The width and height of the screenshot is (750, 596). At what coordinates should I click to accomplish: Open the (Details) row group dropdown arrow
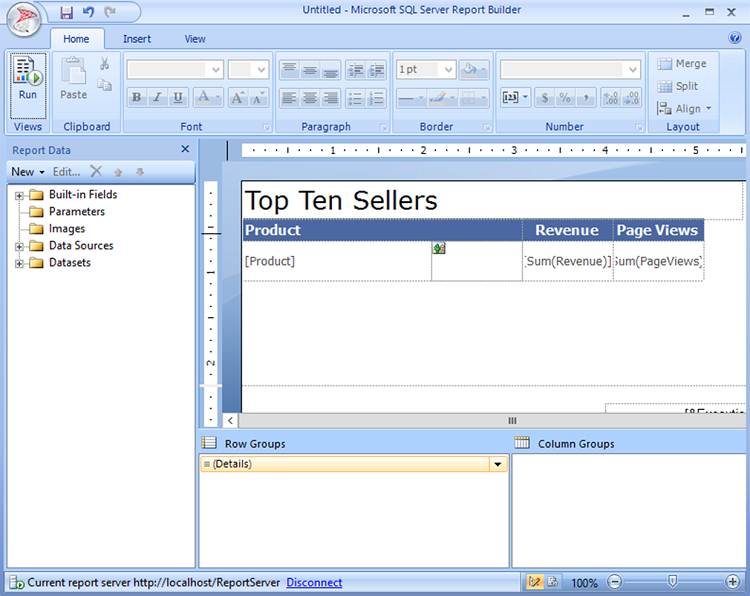[498, 464]
